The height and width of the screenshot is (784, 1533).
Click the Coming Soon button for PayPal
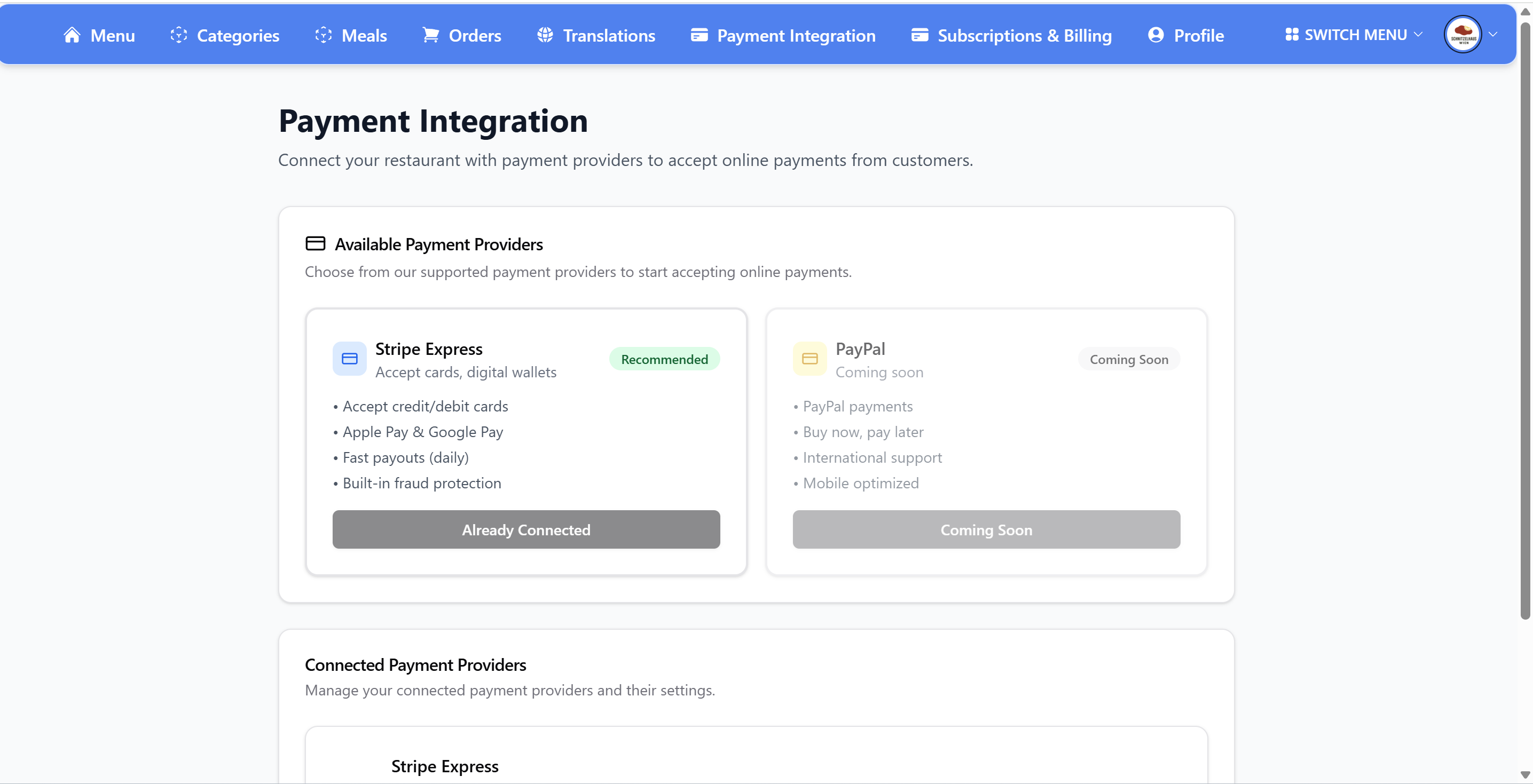pos(986,529)
